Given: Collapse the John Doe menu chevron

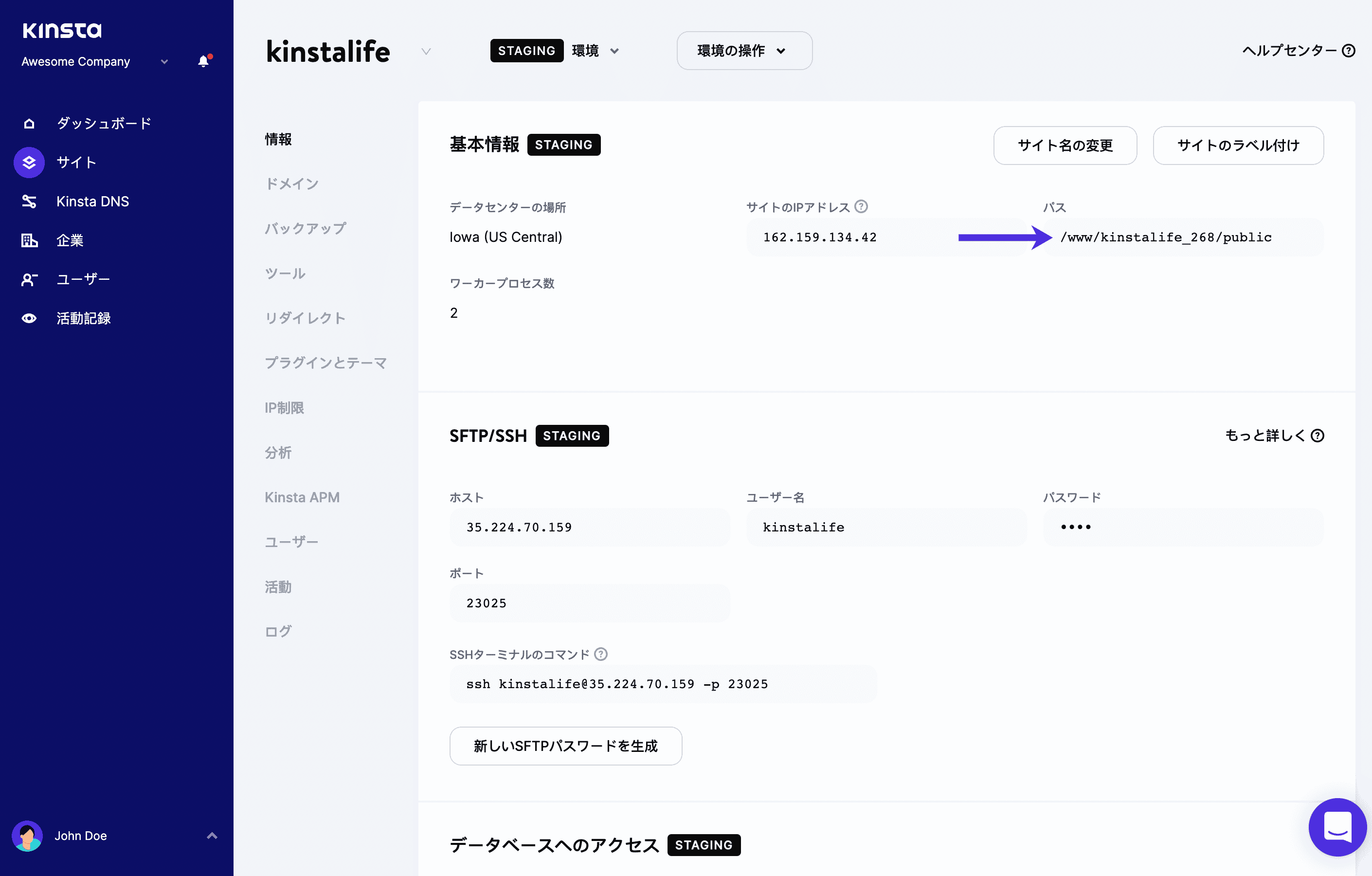Looking at the screenshot, I should (x=213, y=836).
